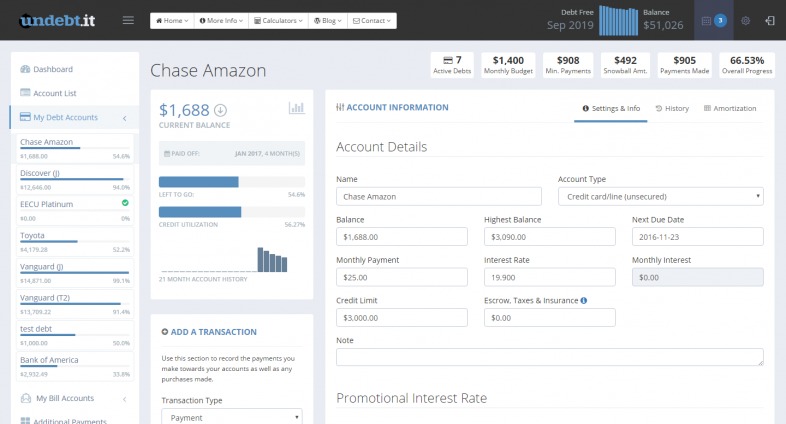Switch to the Amortization tab
The image size is (786, 424).
click(x=730, y=108)
